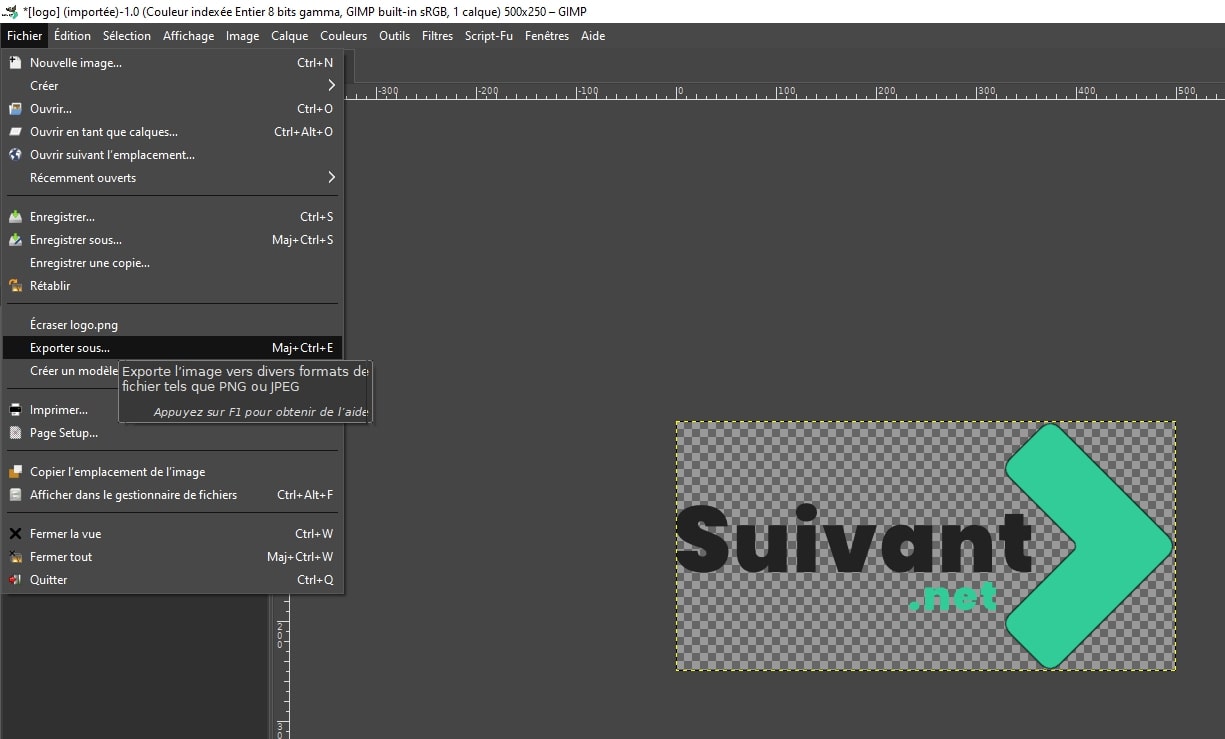Open the Affichage menu
The width and height of the screenshot is (1225, 739).
tap(188, 36)
